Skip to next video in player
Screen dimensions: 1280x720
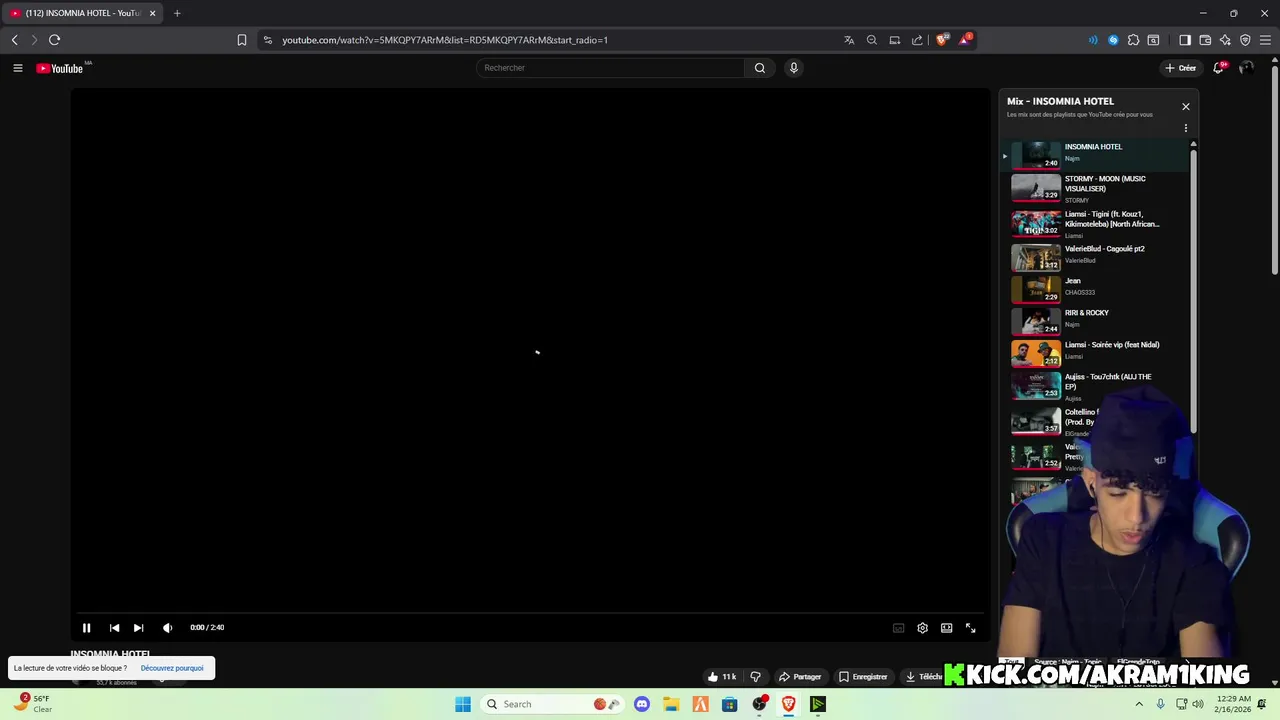(x=138, y=628)
